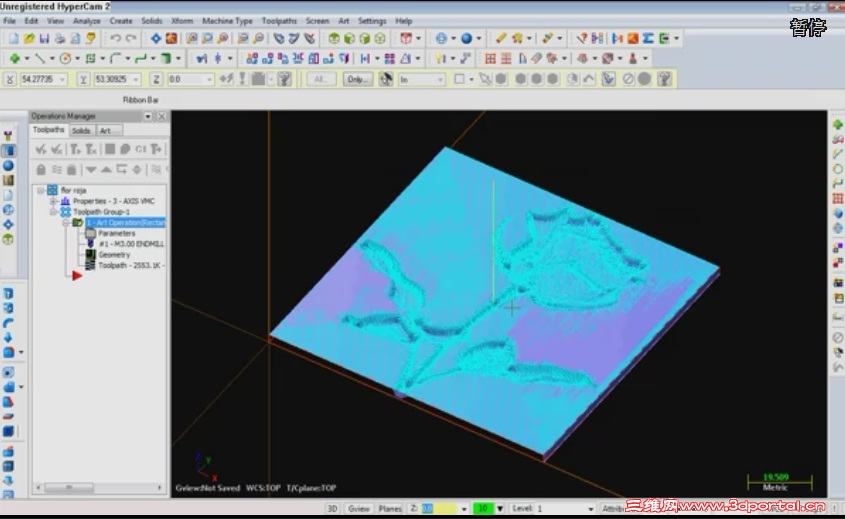Click the Undo arrow icon

click(116, 39)
